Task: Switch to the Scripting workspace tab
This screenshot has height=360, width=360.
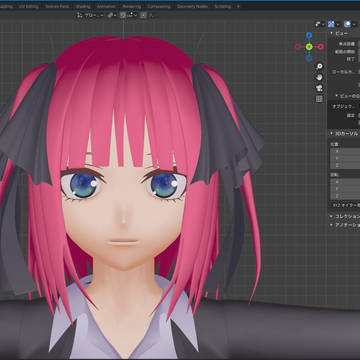Action: click(222, 6)
